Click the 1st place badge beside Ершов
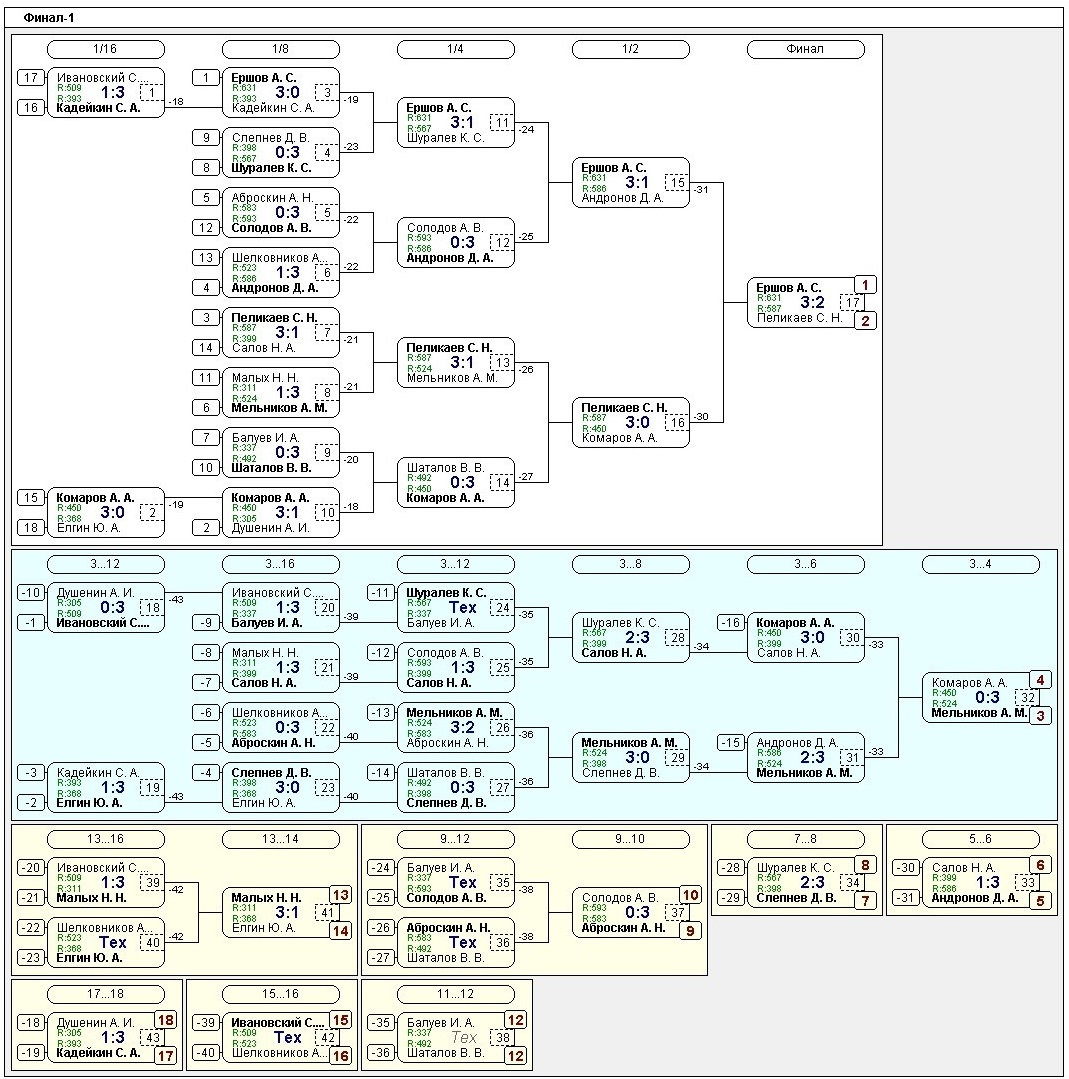Screen dimensions: 1069x1079 click(x=865, y=285)
